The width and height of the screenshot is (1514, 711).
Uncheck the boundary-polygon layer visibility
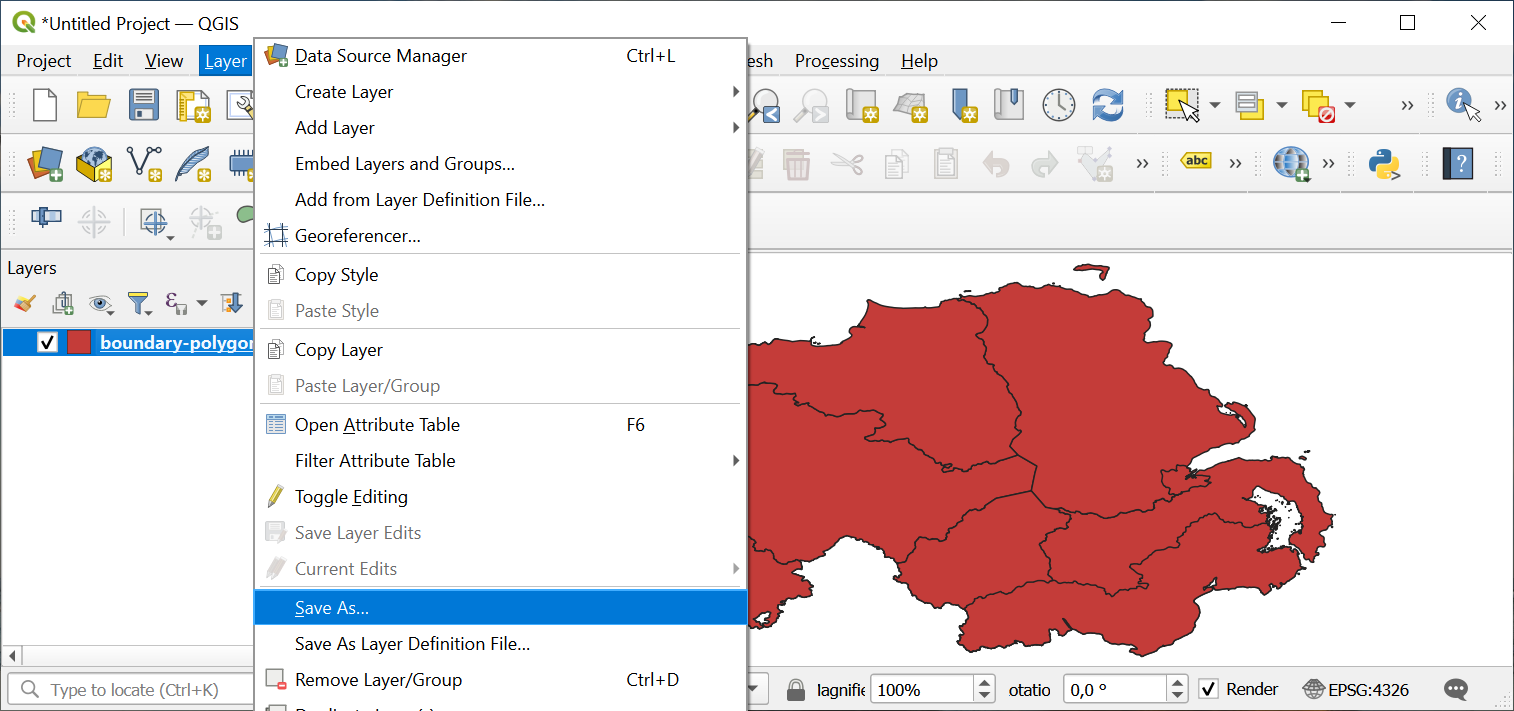pyautogui.click(x=47, y=342)
